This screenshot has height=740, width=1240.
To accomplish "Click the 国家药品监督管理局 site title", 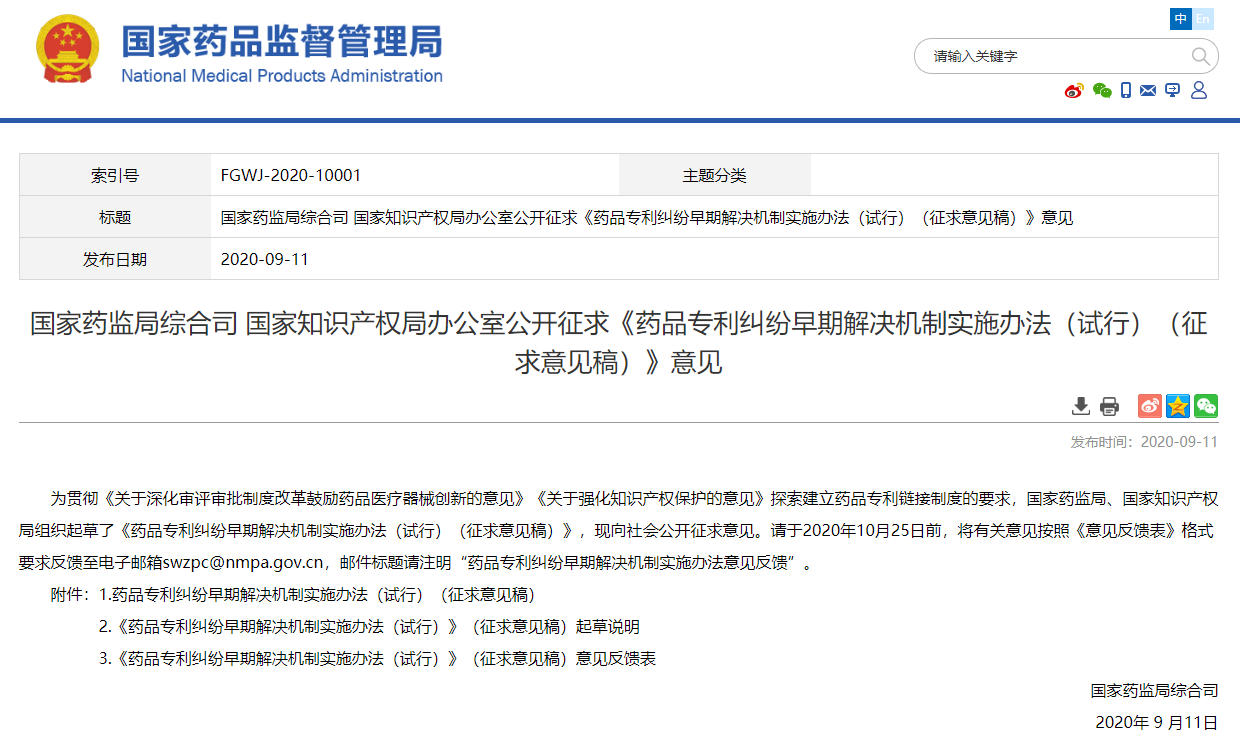I will [x=281, y=44].
